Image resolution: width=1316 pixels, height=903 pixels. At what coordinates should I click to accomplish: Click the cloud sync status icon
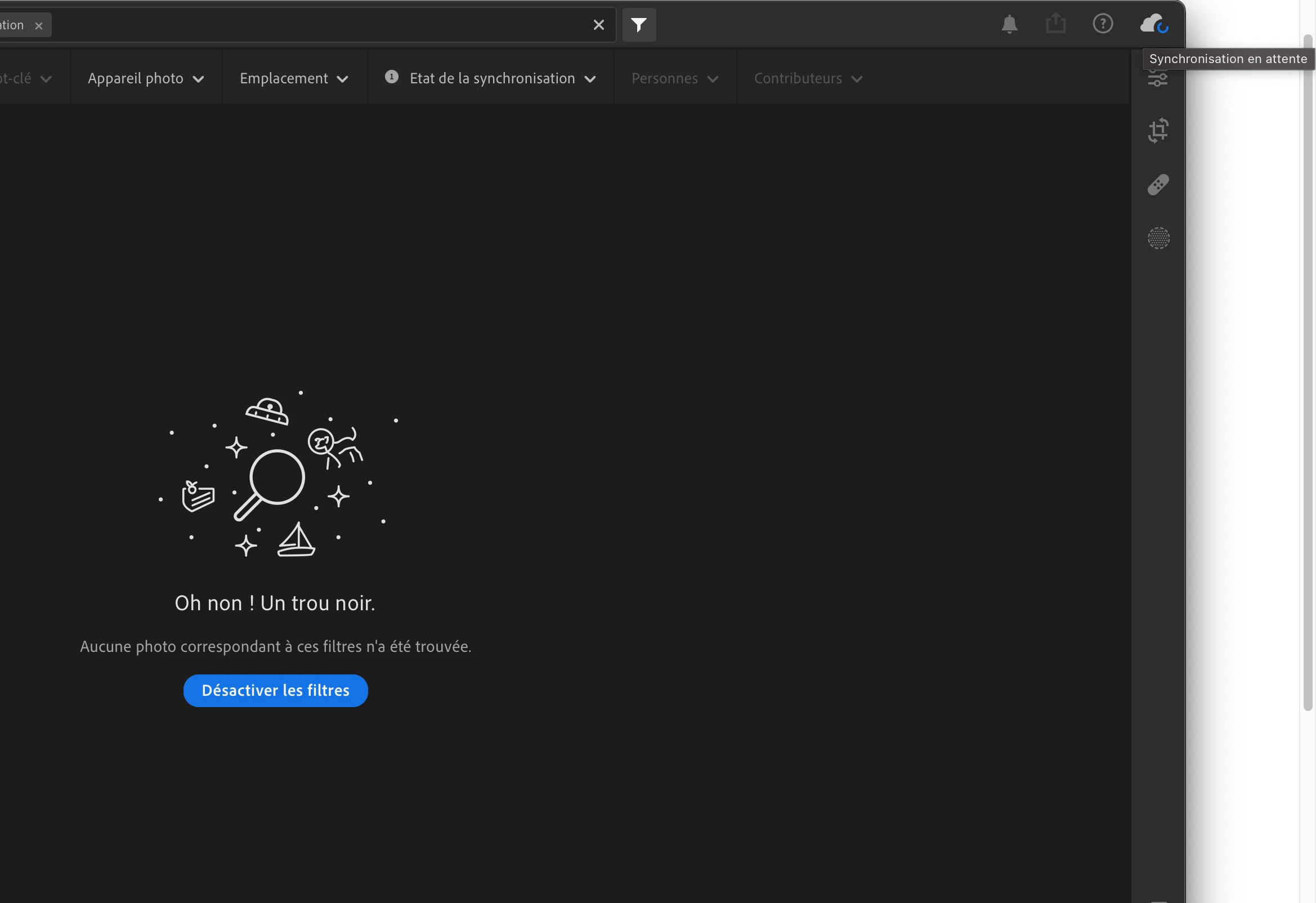click(1153, 24)
